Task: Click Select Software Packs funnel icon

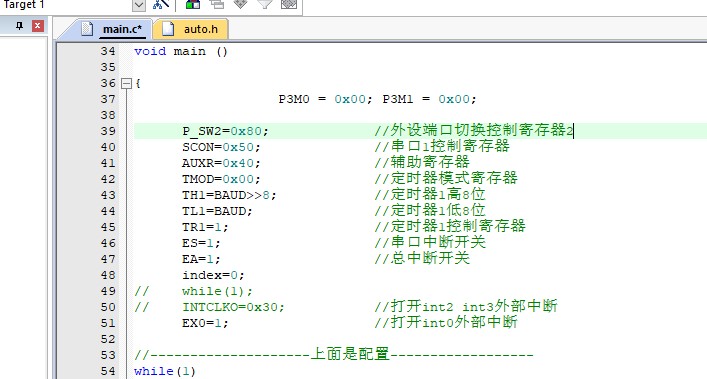Action: (265, 4)
